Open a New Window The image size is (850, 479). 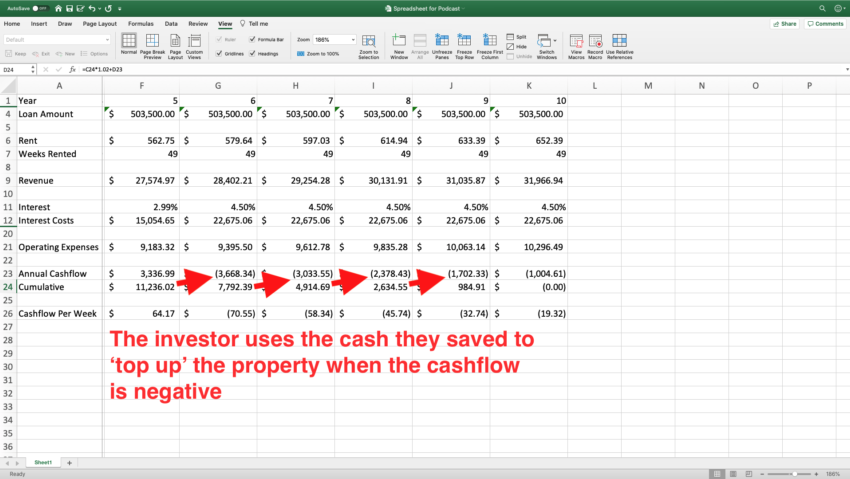click(399, 47)
